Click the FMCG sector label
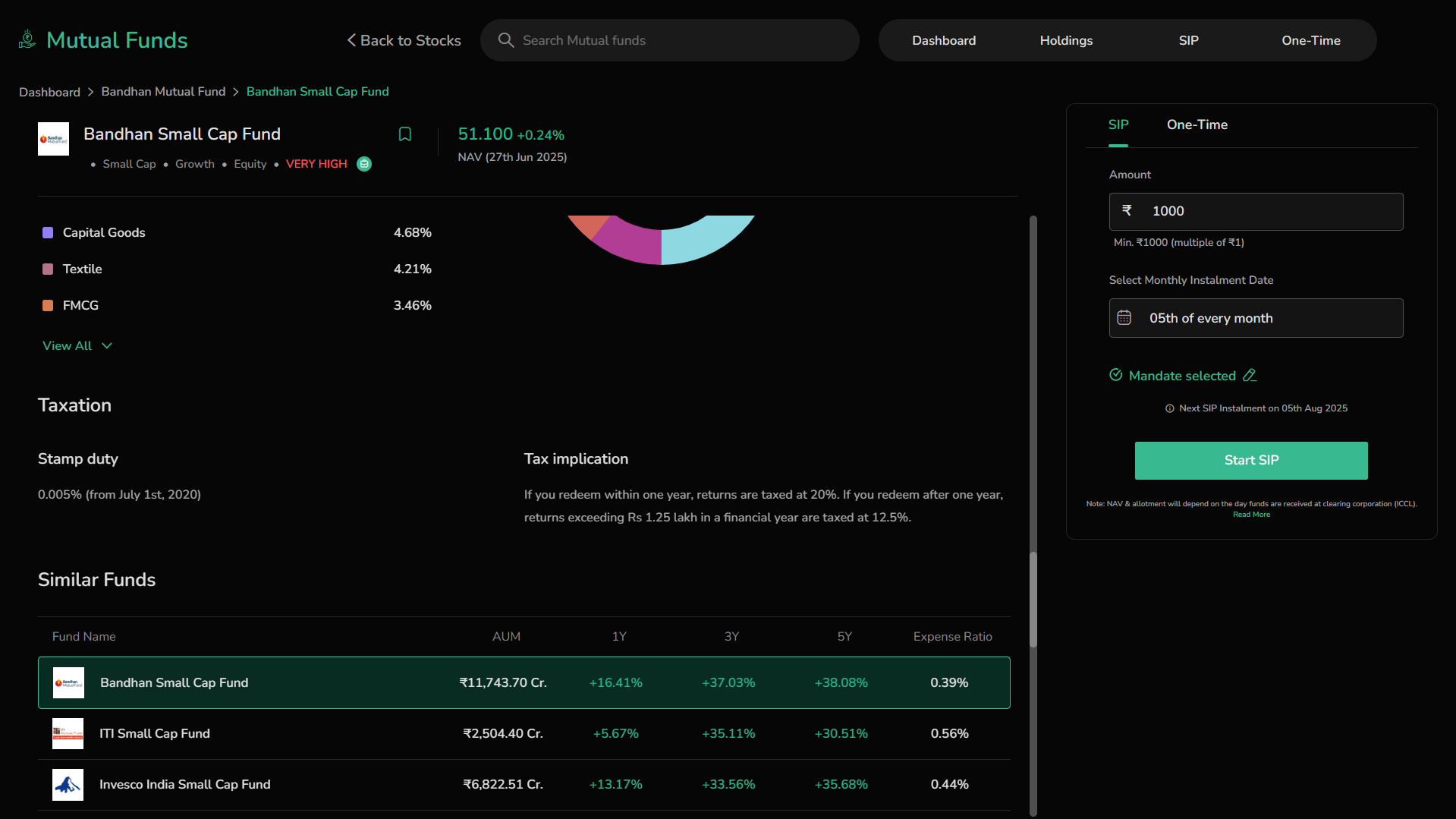The width and height of the screenshot is (1456, 819). click(x=80, y=306)
